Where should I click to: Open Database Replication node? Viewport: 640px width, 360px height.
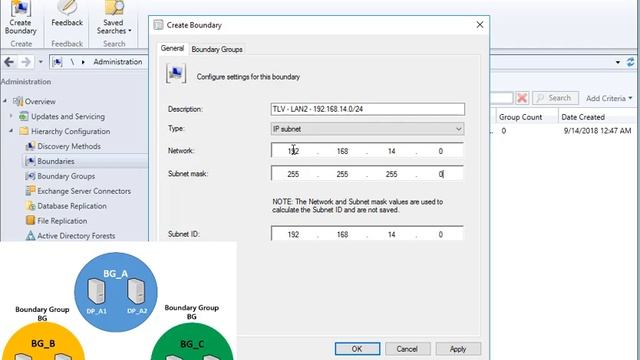72,206
